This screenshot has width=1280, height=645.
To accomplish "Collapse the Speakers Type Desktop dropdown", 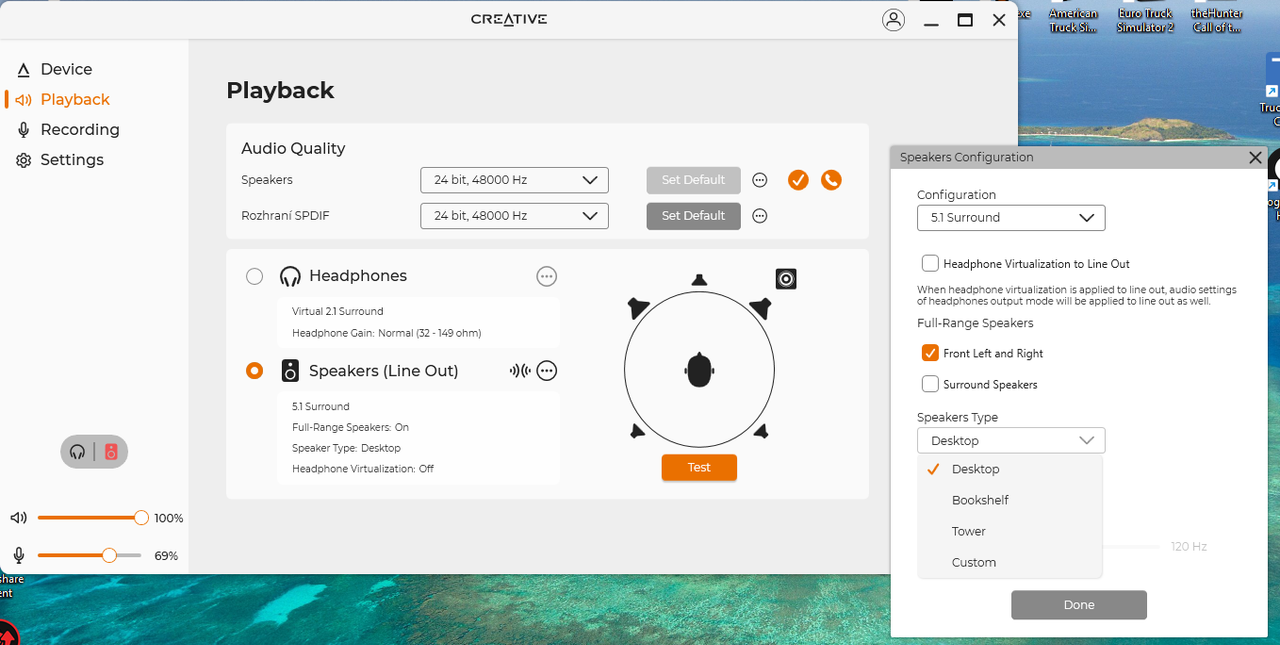I will coord(1011,440).
